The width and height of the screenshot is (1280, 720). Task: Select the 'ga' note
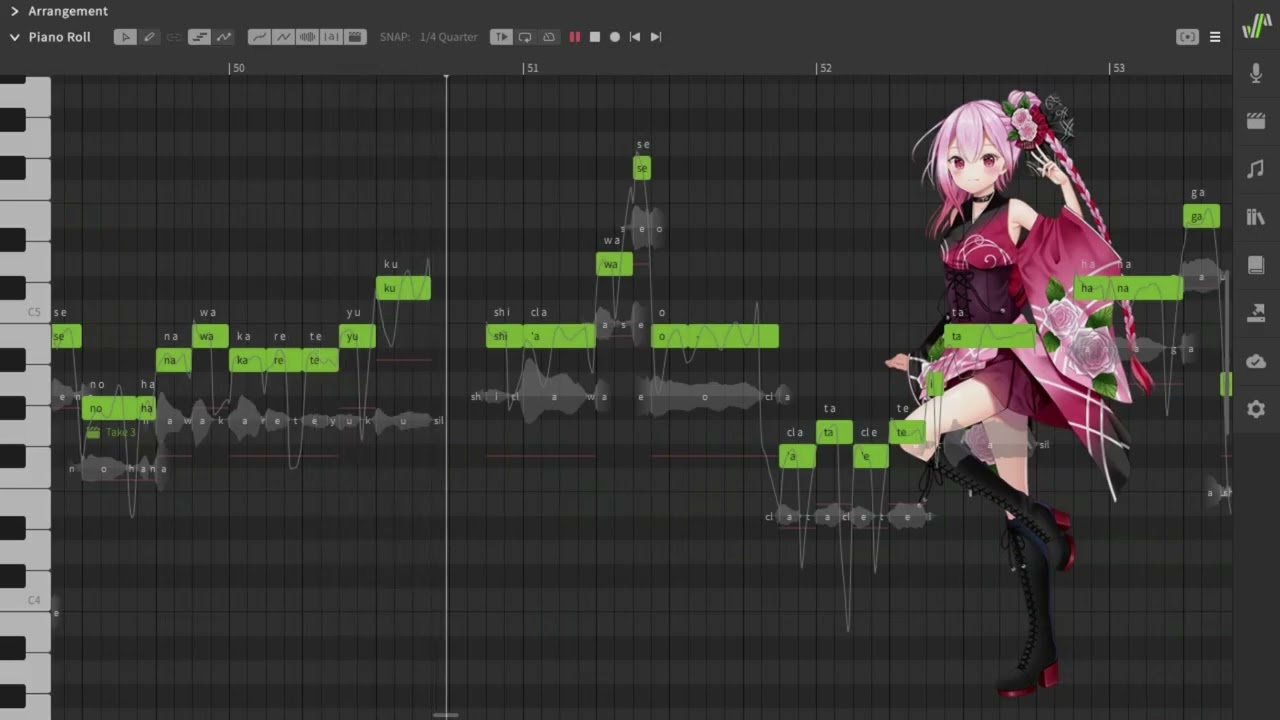click(1201, 216)
